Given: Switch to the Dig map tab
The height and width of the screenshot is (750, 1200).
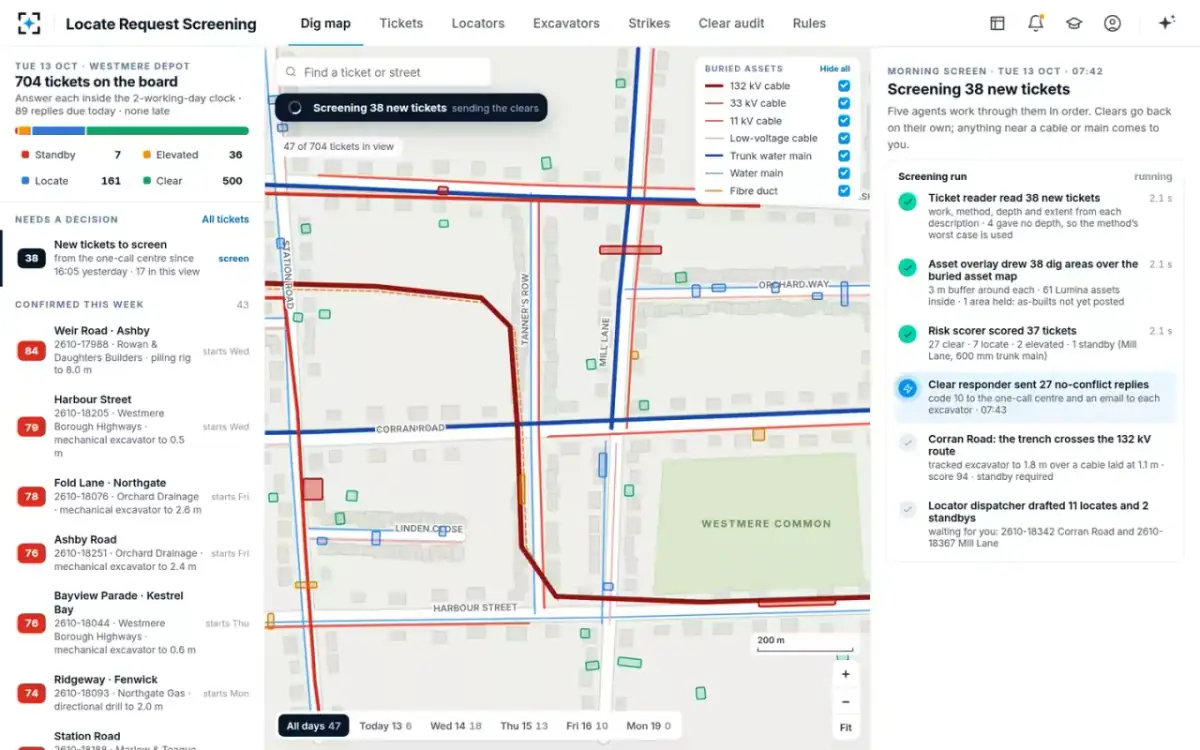Looking at the screenshot, I should click(325, 23).
